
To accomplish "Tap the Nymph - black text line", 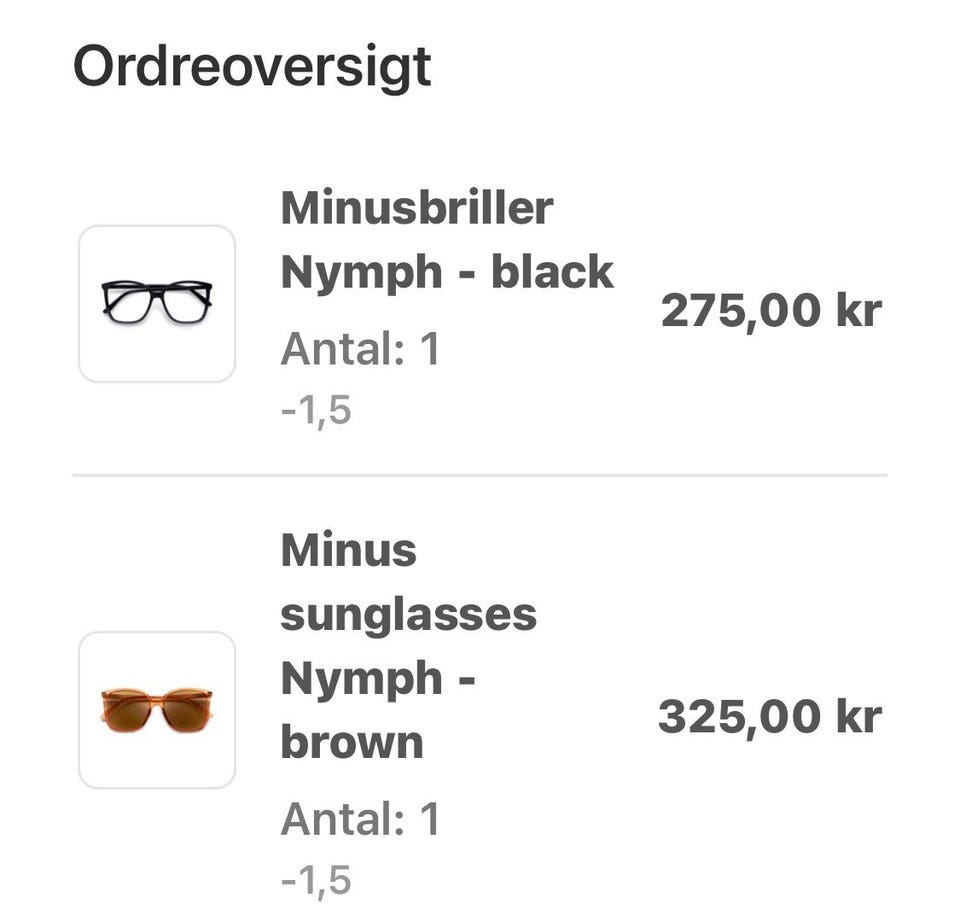I will tap(446, 272).
